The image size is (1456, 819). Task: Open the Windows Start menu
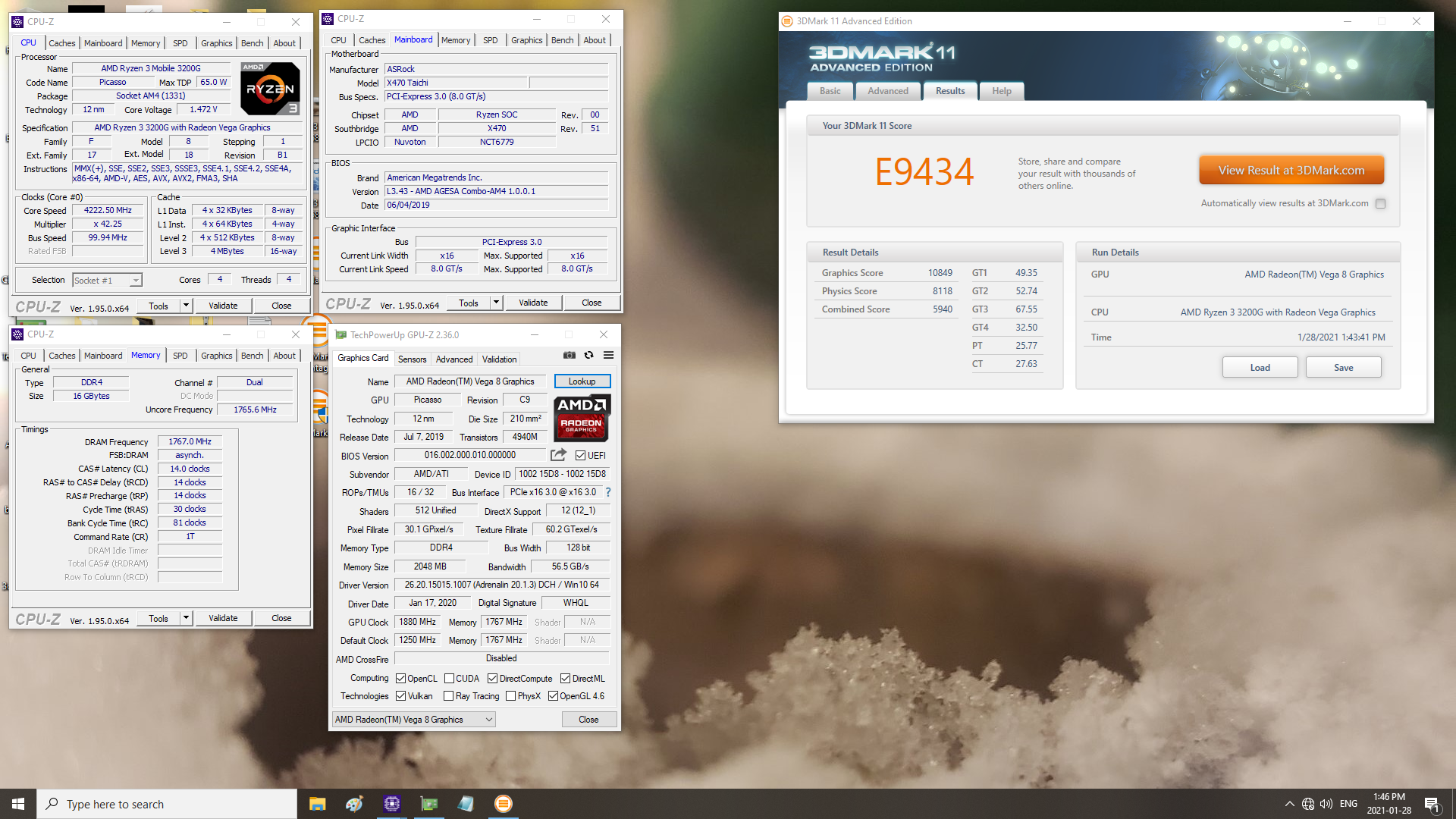pos(18,804)
